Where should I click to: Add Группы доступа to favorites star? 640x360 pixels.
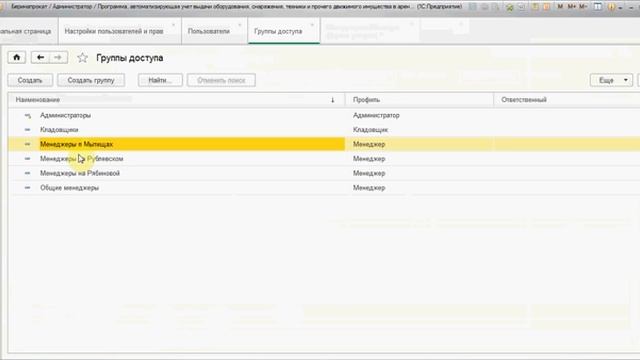pos(82,58)
